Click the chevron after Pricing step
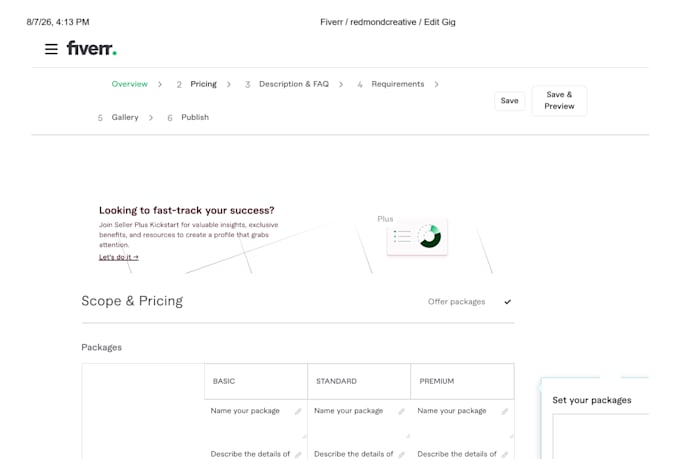Viewport: 680px width, 459px height. [x=229, y=84]
